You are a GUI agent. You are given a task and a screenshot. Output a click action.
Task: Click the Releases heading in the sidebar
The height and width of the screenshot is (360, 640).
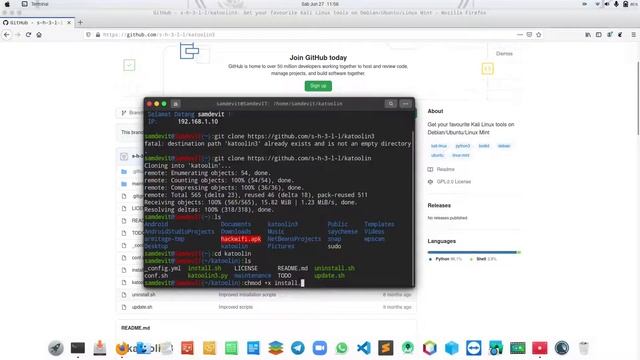pos(439,205)
